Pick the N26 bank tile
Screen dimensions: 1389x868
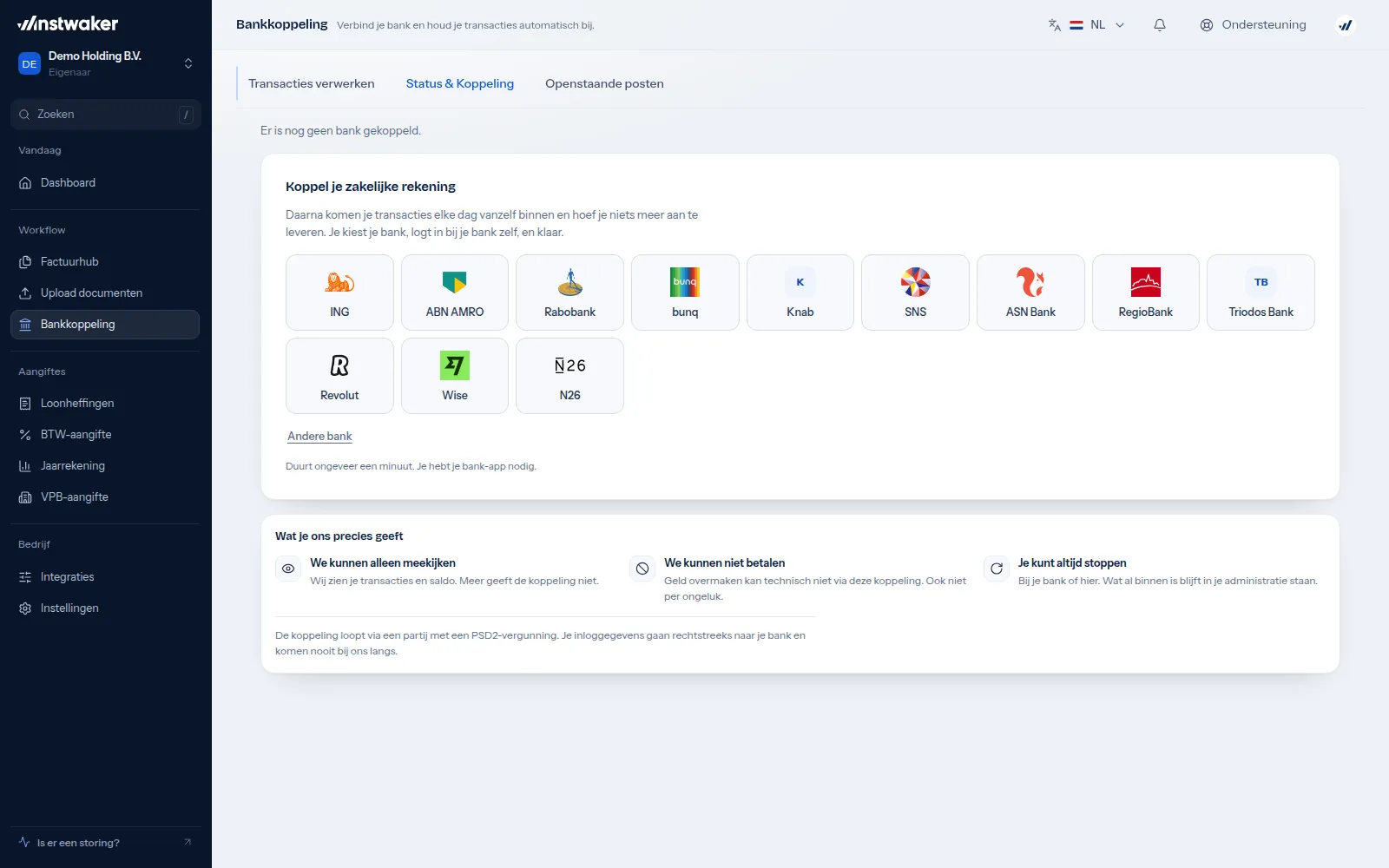(x=569, y=376)
